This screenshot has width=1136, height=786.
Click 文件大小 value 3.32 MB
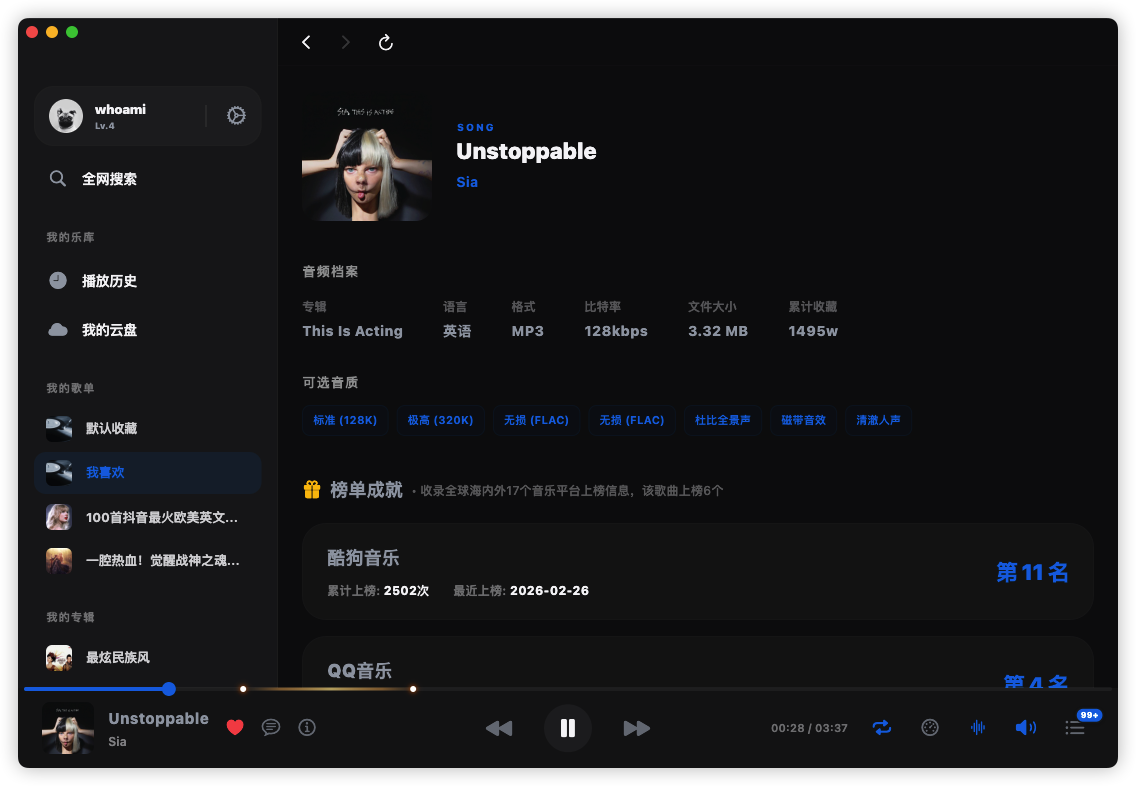pos(717,331)
